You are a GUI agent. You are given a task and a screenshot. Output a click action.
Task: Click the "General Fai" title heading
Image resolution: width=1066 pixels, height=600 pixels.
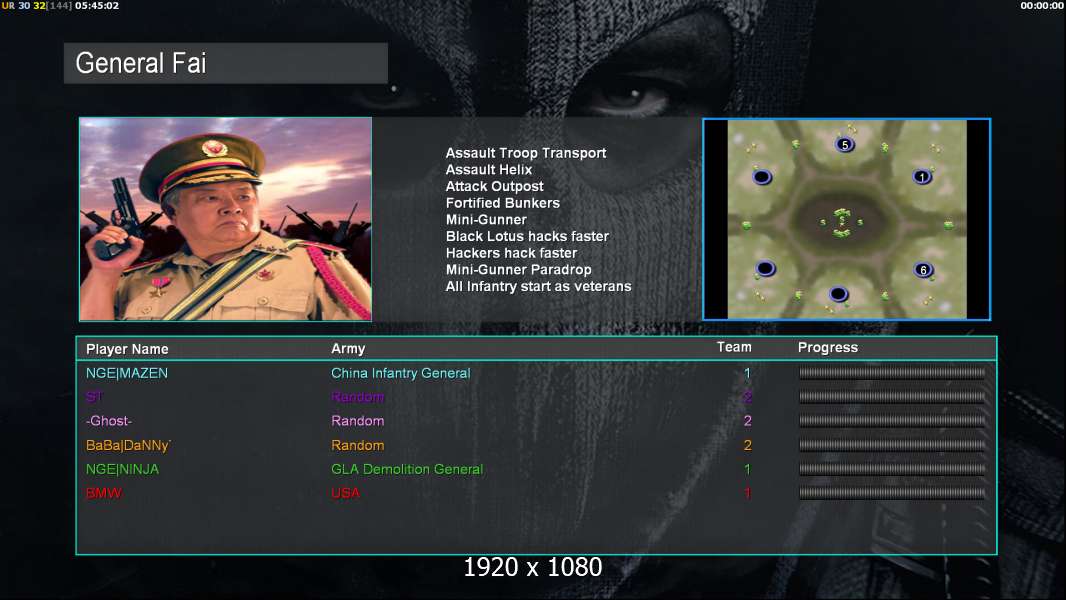[x=141, y=63]
